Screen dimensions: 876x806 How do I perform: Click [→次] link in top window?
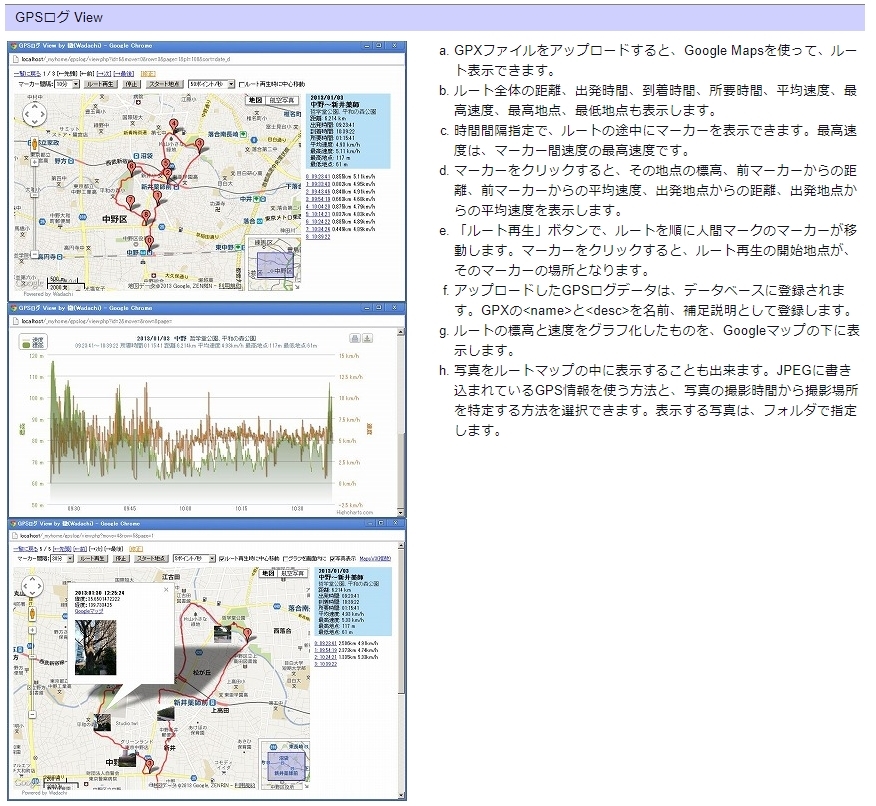(x=103, y=74)
